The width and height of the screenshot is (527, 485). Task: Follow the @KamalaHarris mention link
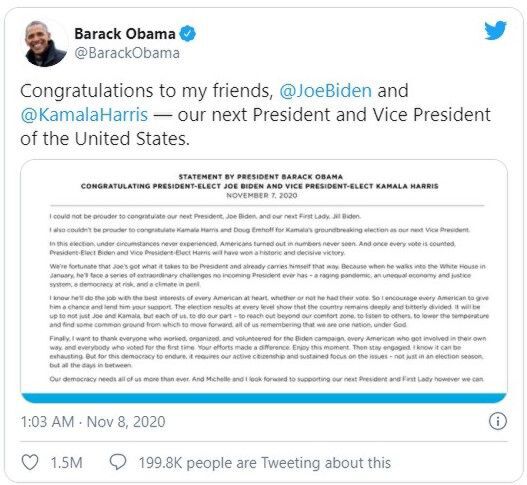coord(84,115)
